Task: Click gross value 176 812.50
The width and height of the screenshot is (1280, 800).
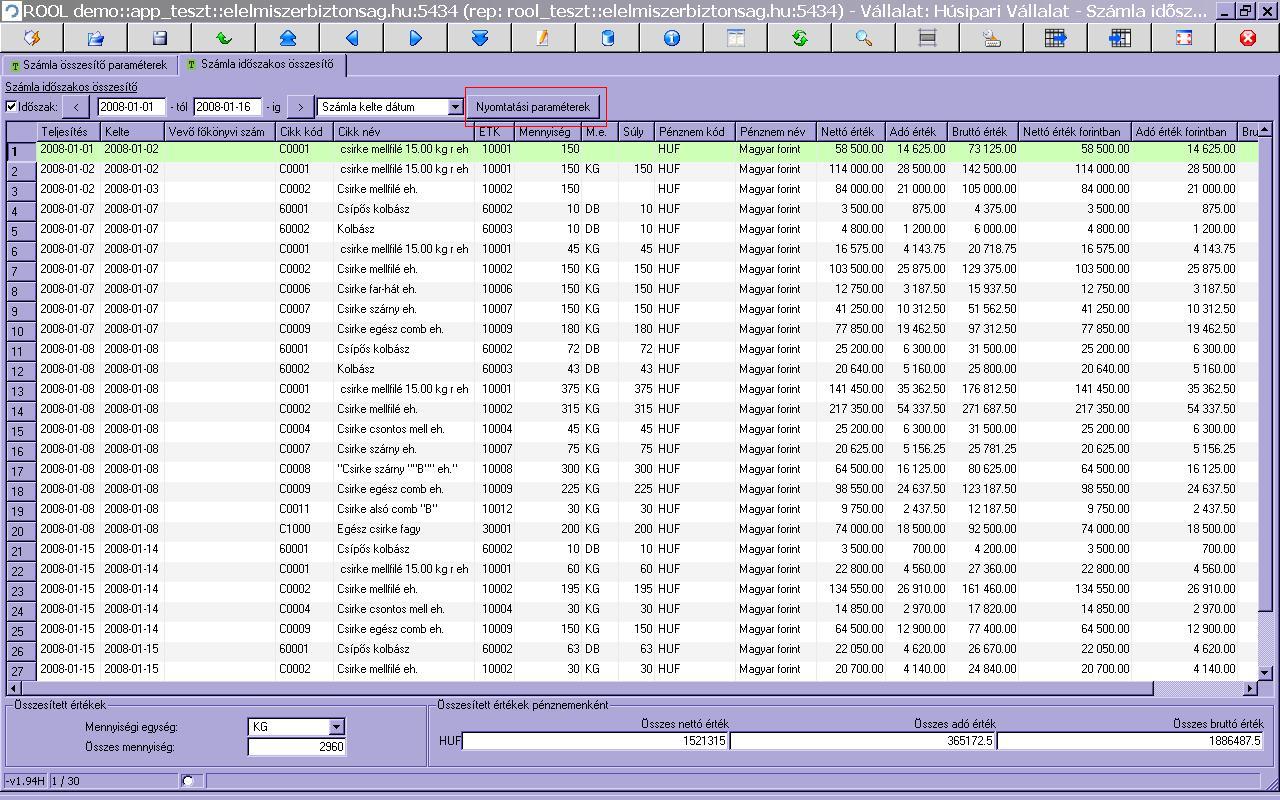Action: (x=984, y=389)
